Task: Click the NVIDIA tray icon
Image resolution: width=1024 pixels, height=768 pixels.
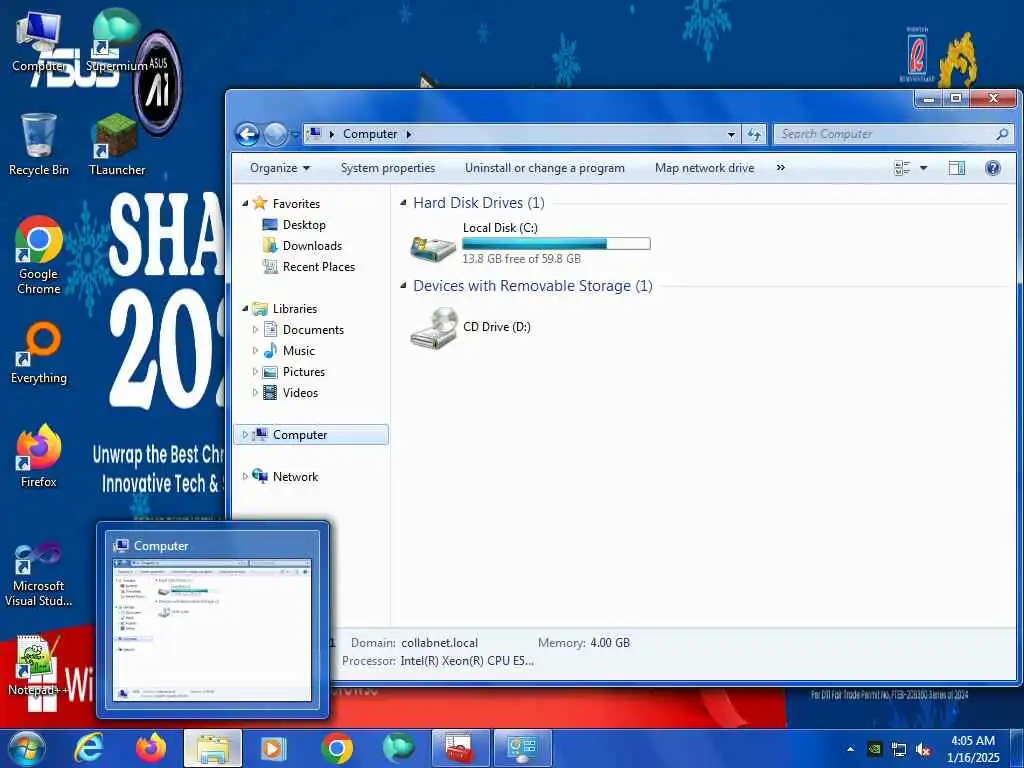Action: 874,749
